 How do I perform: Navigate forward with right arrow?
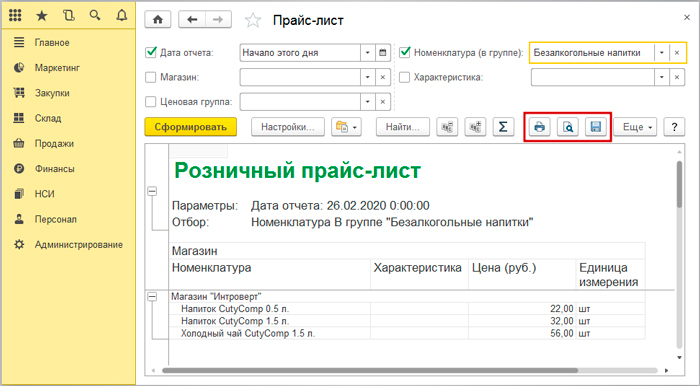click(218, 20)
